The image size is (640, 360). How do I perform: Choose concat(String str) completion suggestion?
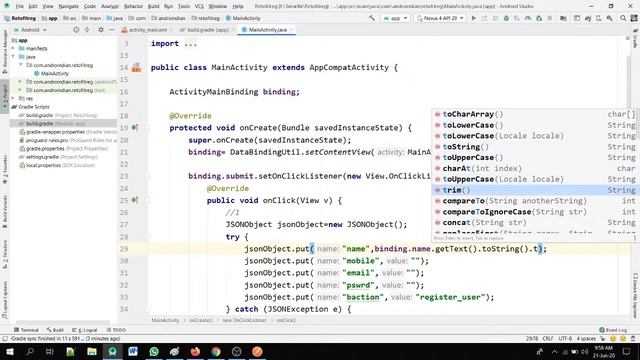(536, 223)
